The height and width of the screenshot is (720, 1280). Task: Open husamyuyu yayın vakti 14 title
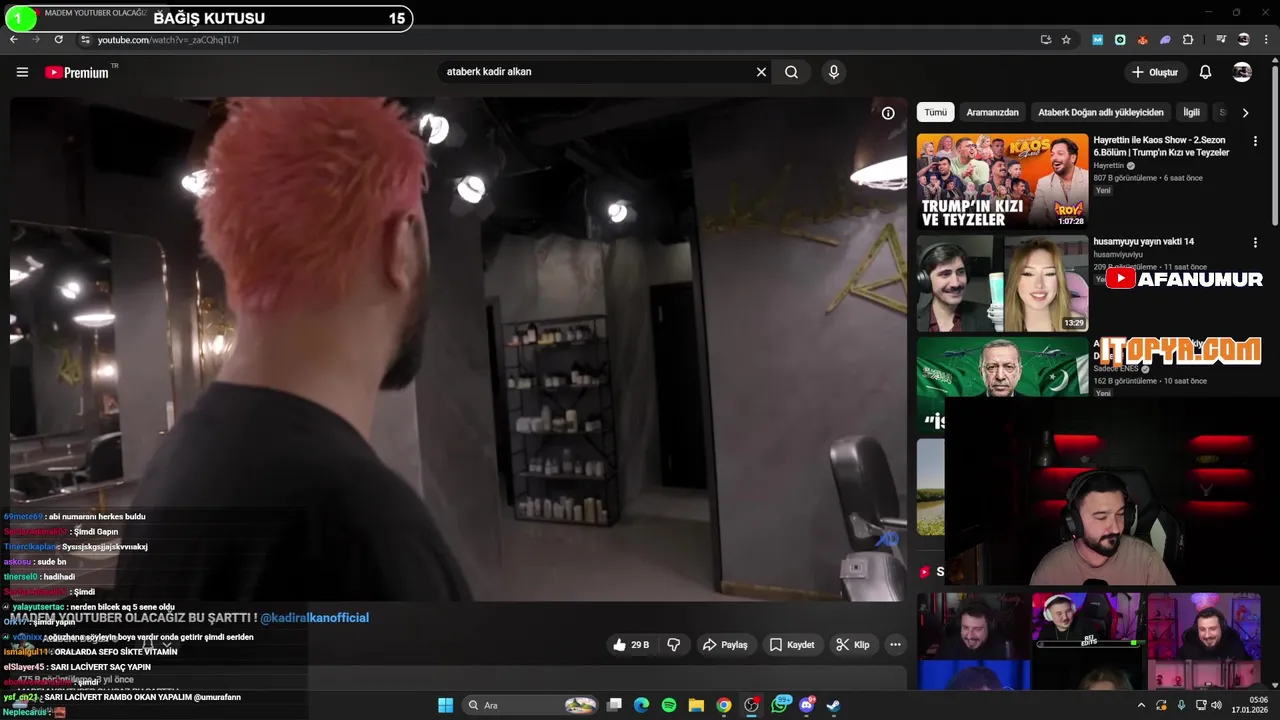[1143, 242]
